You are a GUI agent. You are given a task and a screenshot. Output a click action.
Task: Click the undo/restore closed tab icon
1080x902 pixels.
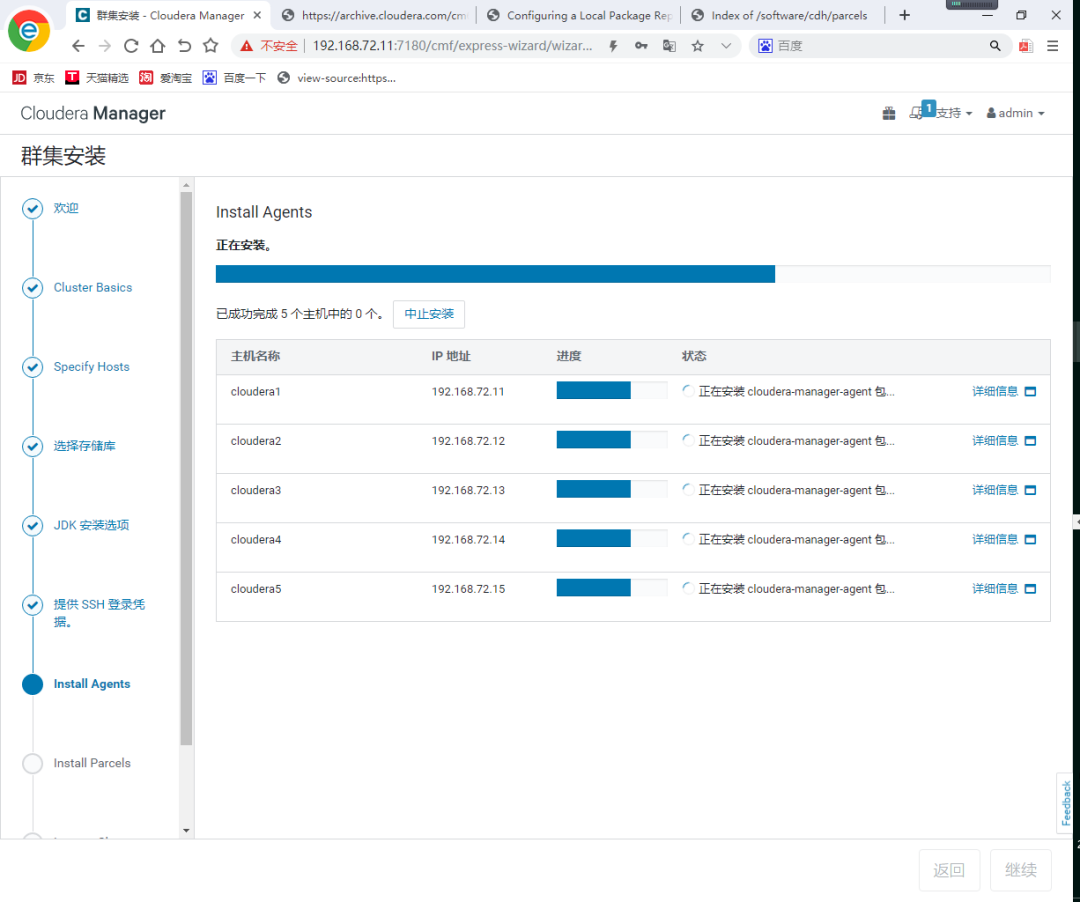184,46
